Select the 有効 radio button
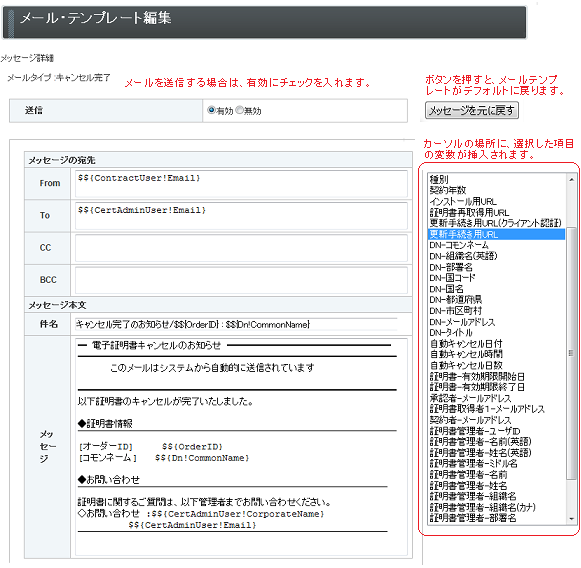 (211, 110)
